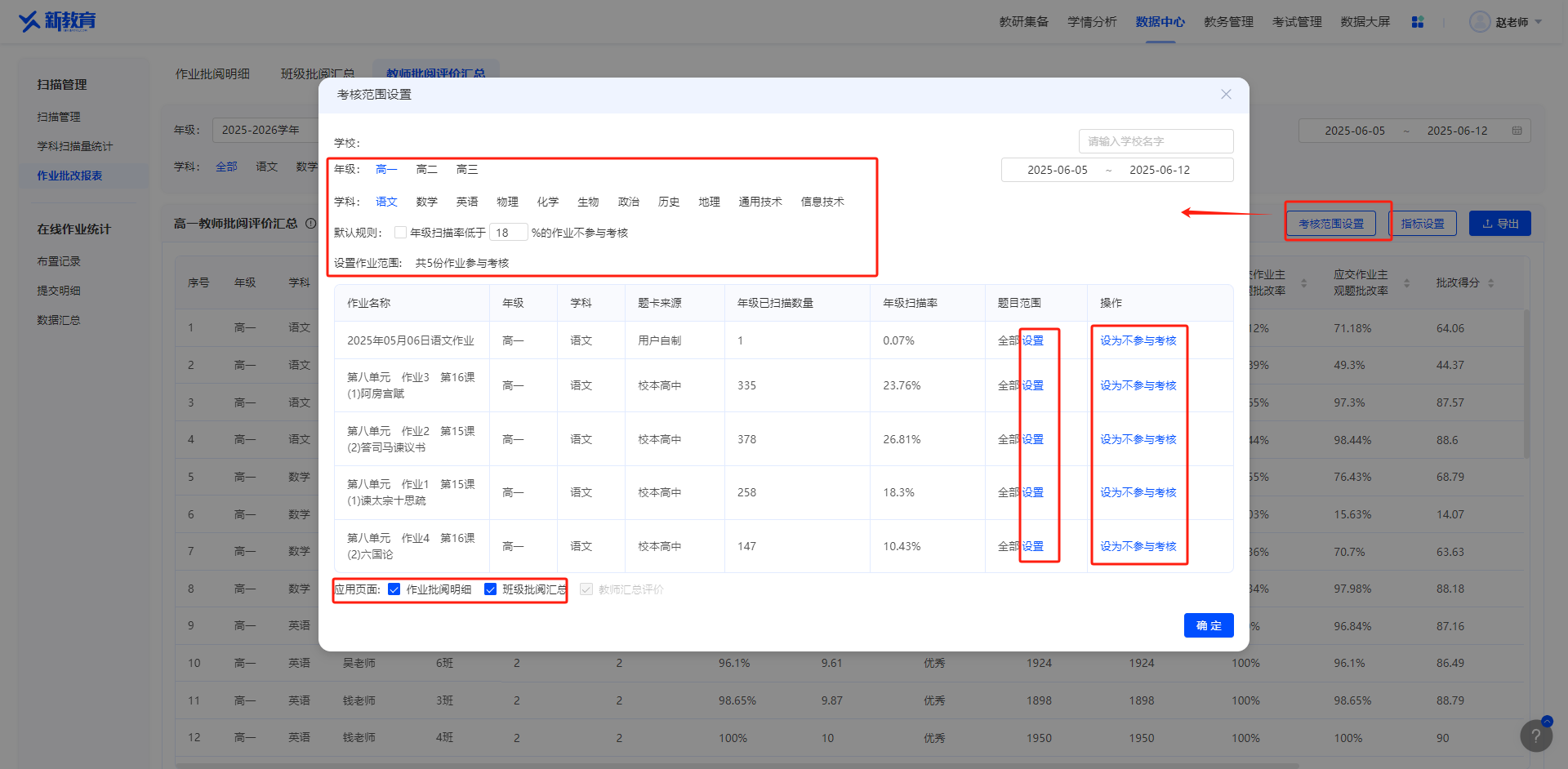Click 设为不参与考核 for 2025年05月06日语文作业
This screenshot has width=1568, height=769.
tap(1138, 340)
